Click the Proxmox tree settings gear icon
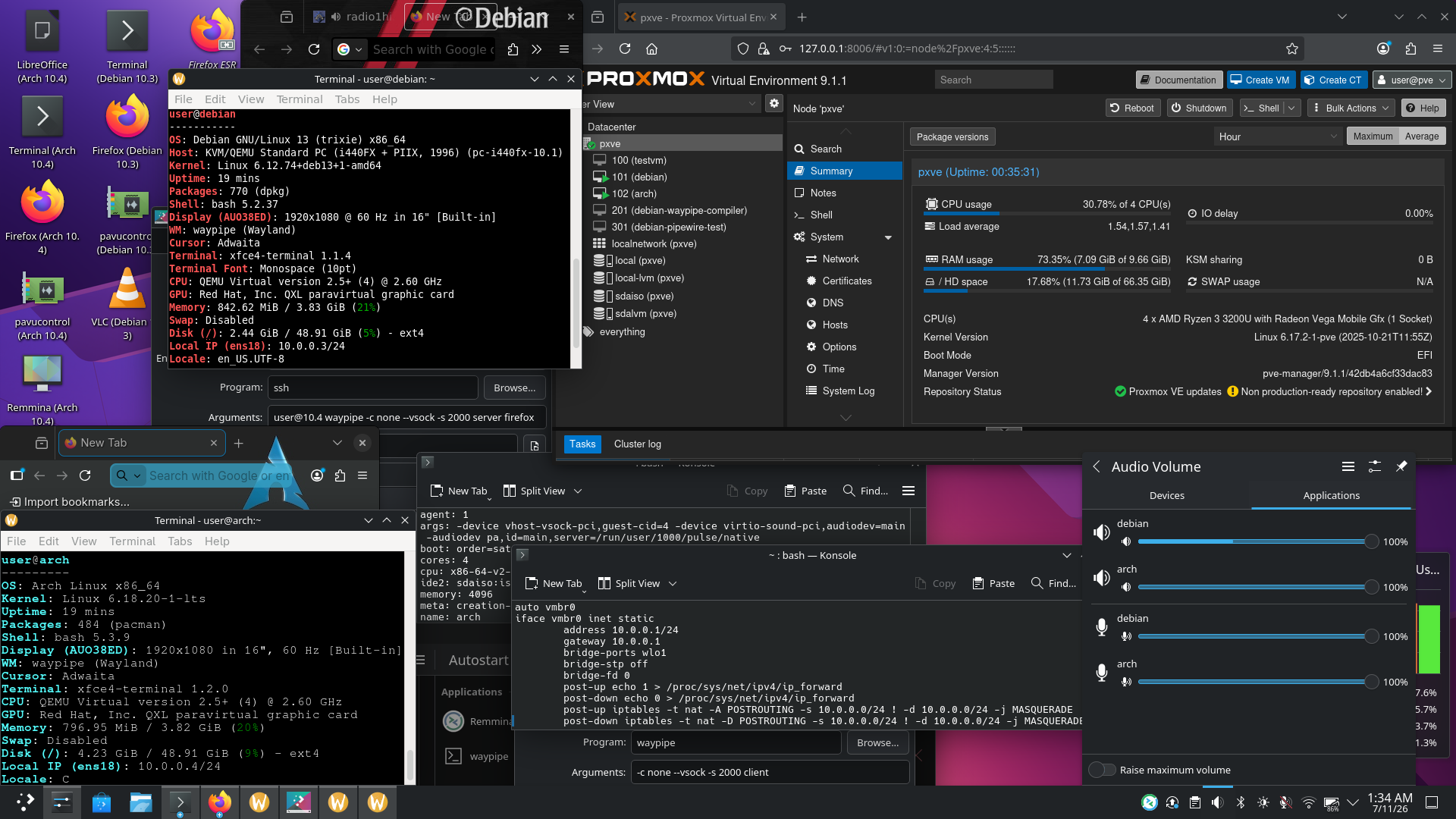1456x819 pixels. (773, 104)
